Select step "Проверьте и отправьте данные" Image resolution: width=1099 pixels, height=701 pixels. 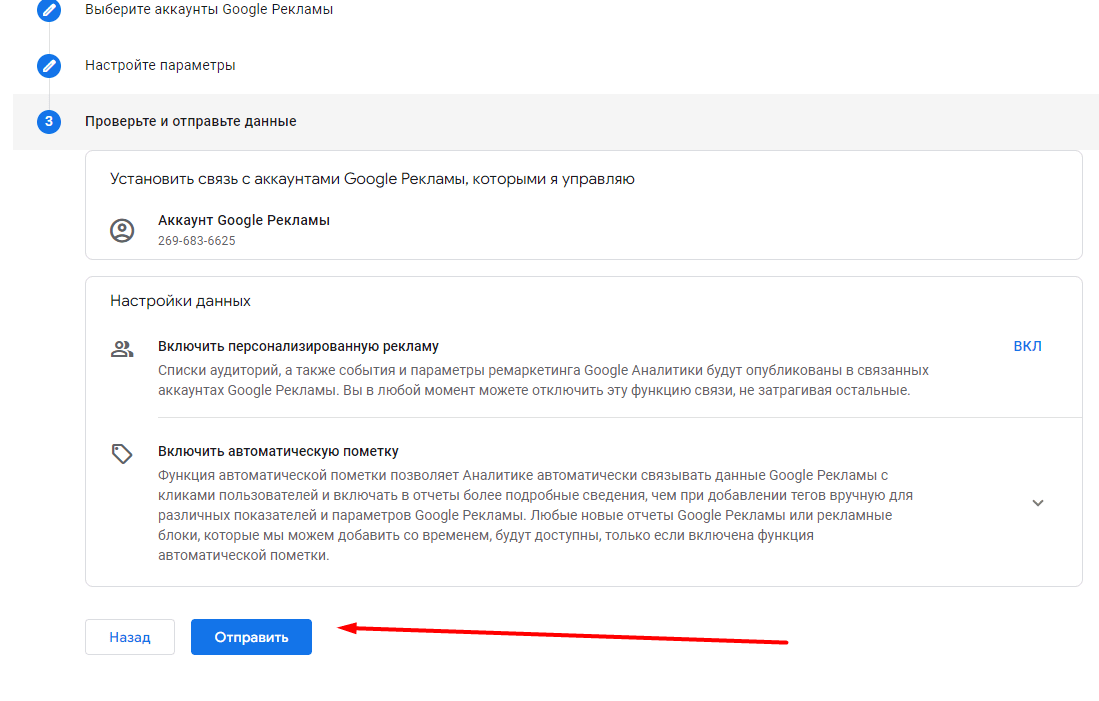click(191, 121)
